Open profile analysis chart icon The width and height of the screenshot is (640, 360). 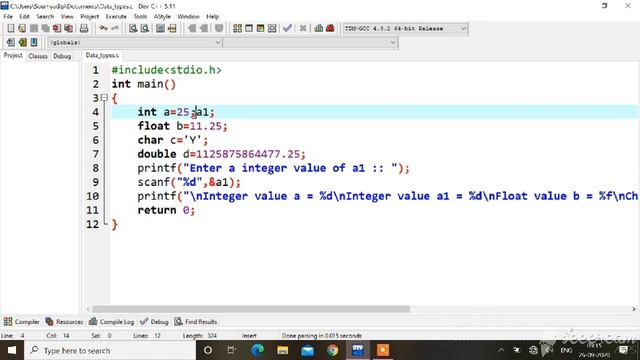[319, 28]
